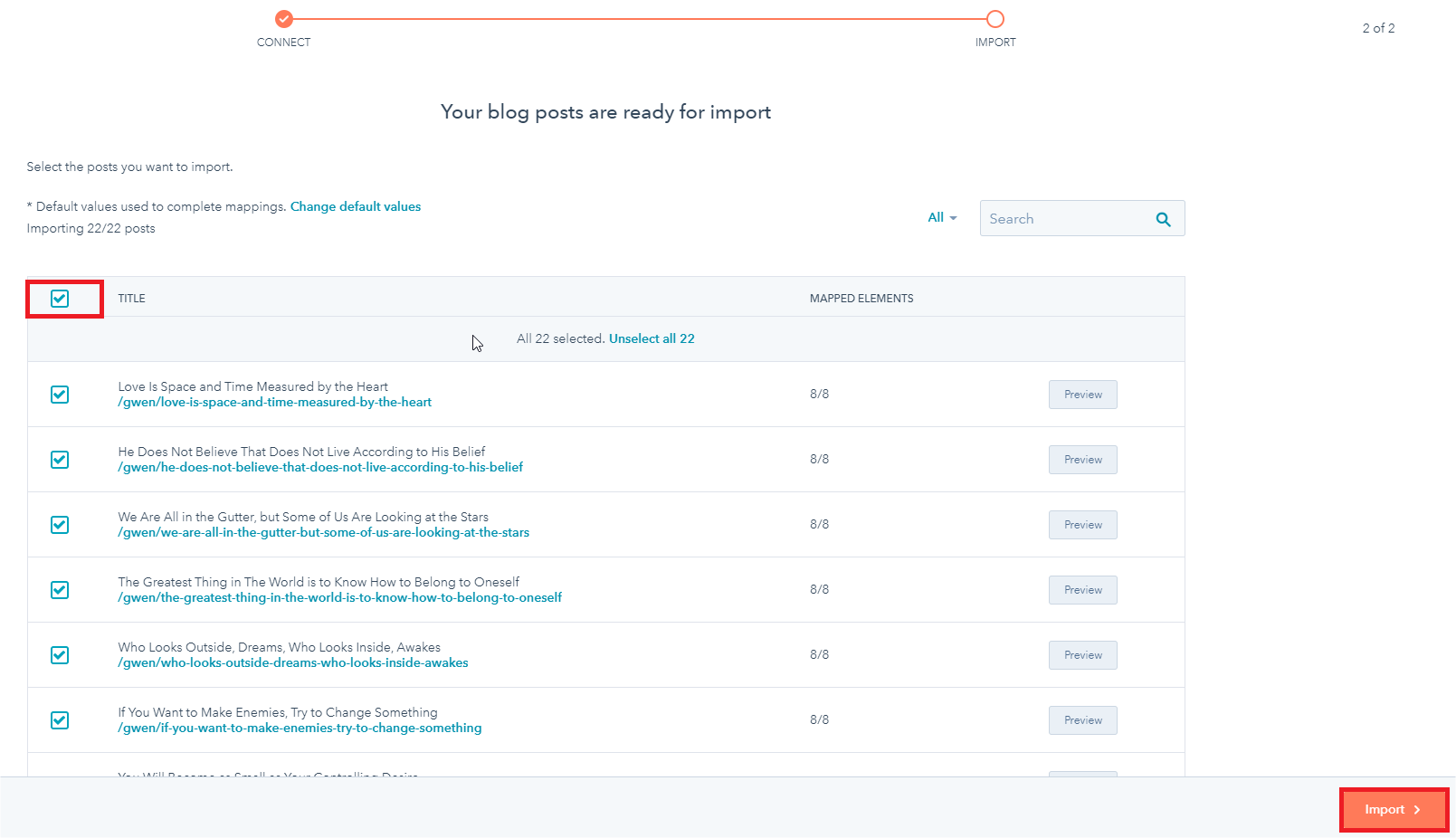The image size is (1456, 838).
Task: Uncheck 'Who Looks Outside, Dreams' post
Action: tap(60, 655)
